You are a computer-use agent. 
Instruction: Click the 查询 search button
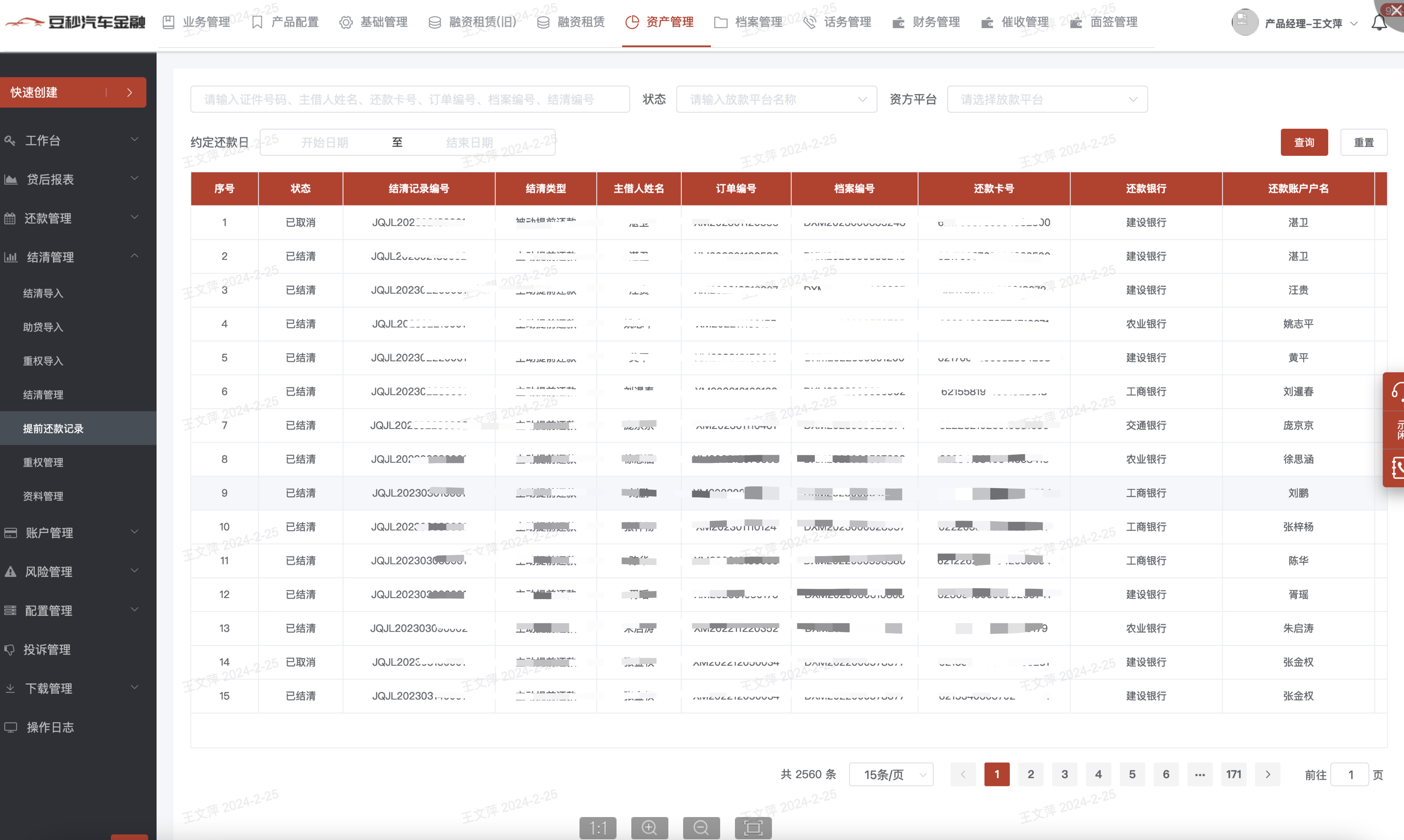1304,142
